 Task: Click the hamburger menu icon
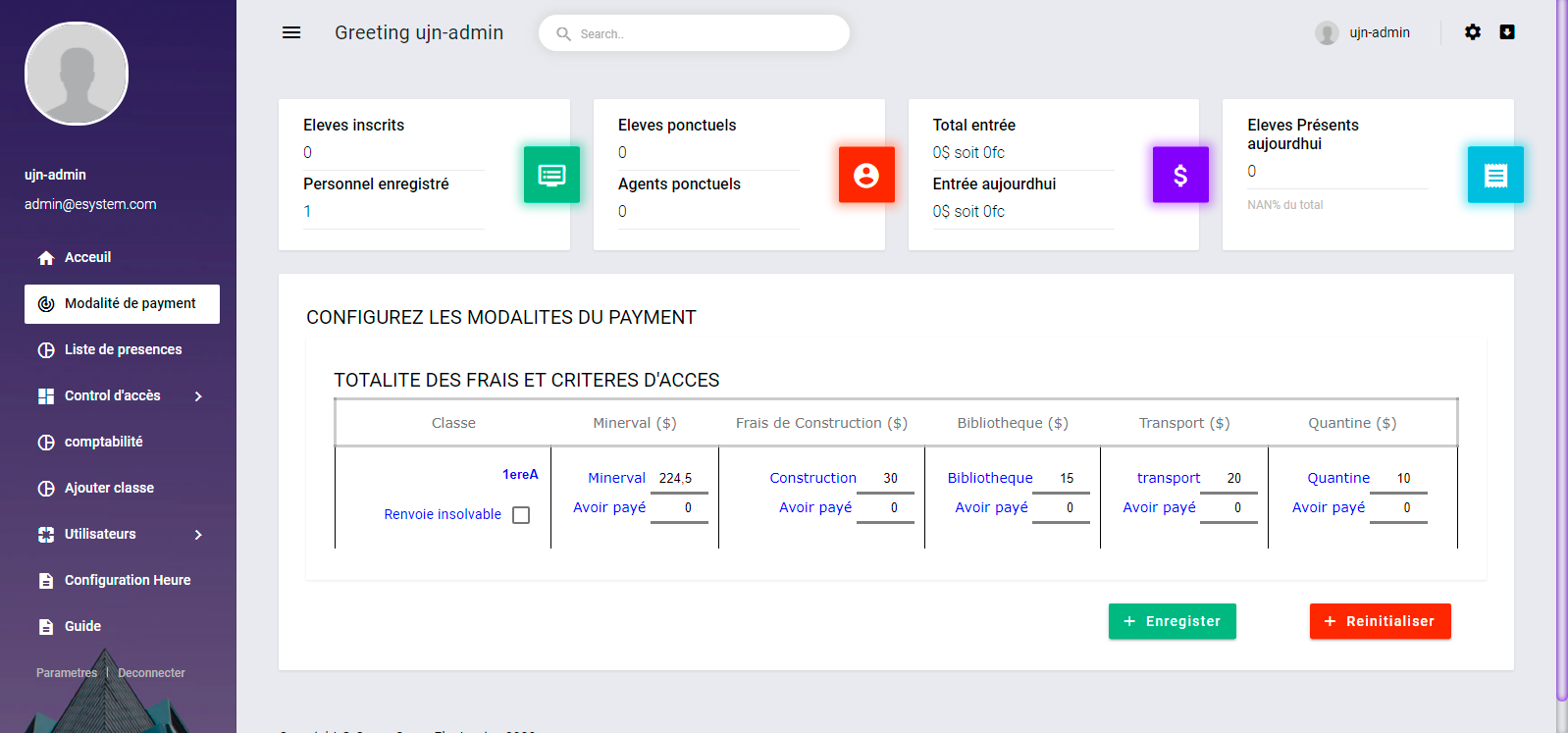[291, 32]
